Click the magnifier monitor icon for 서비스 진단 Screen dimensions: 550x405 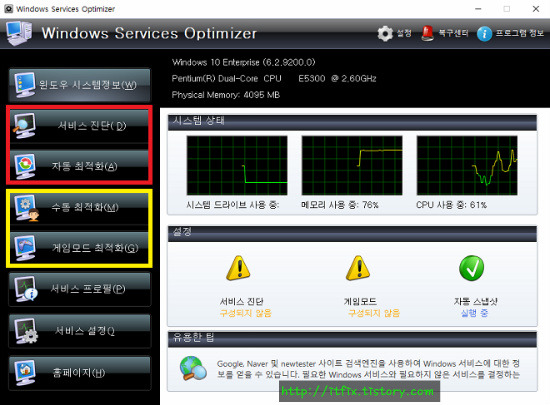24,126
